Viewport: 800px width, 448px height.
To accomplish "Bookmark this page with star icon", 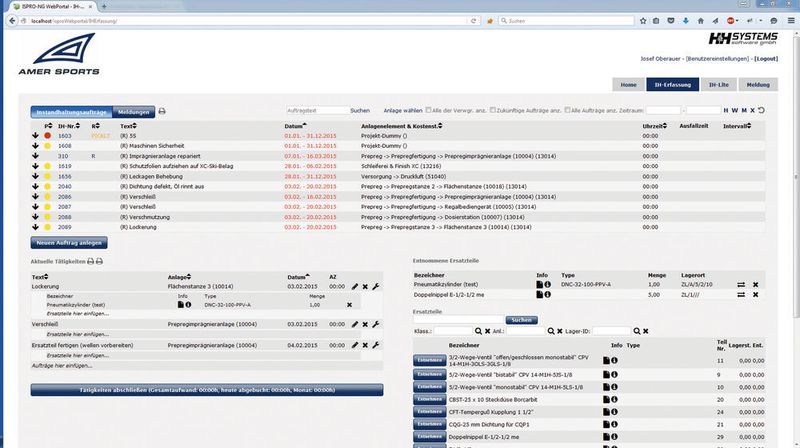I will [x=643, y=21].
